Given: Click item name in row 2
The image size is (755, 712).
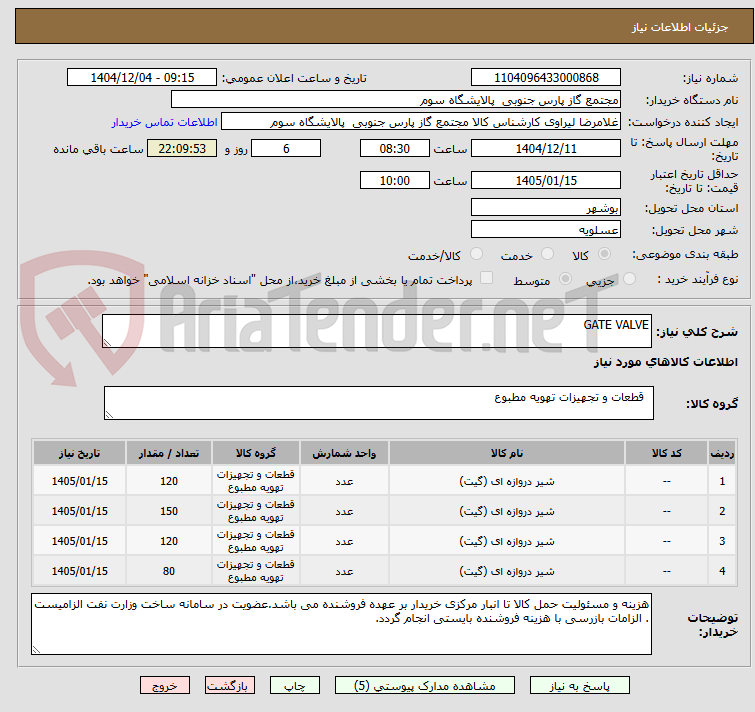Looking at the screenshot, I should click(x=507, y=511).
